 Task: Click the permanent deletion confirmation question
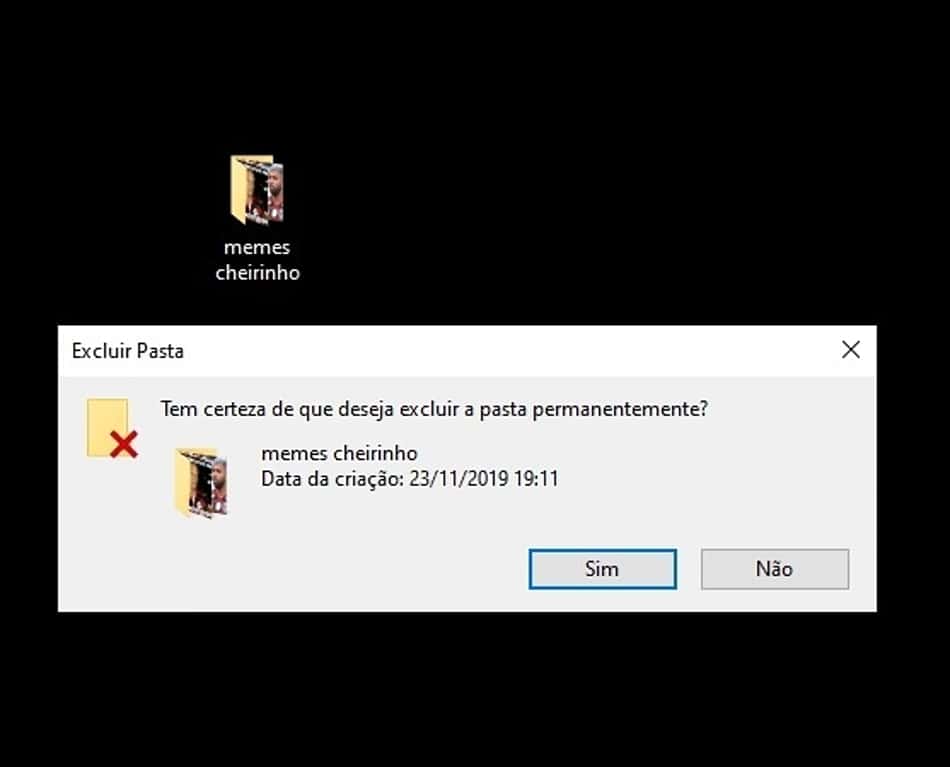pos(434,409)
